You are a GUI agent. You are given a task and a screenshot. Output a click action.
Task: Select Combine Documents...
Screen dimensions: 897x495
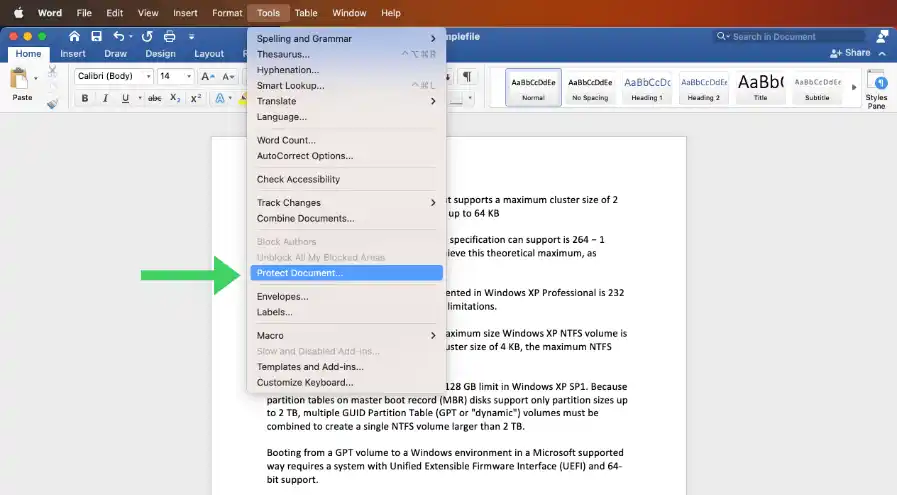tap(347, 219)
